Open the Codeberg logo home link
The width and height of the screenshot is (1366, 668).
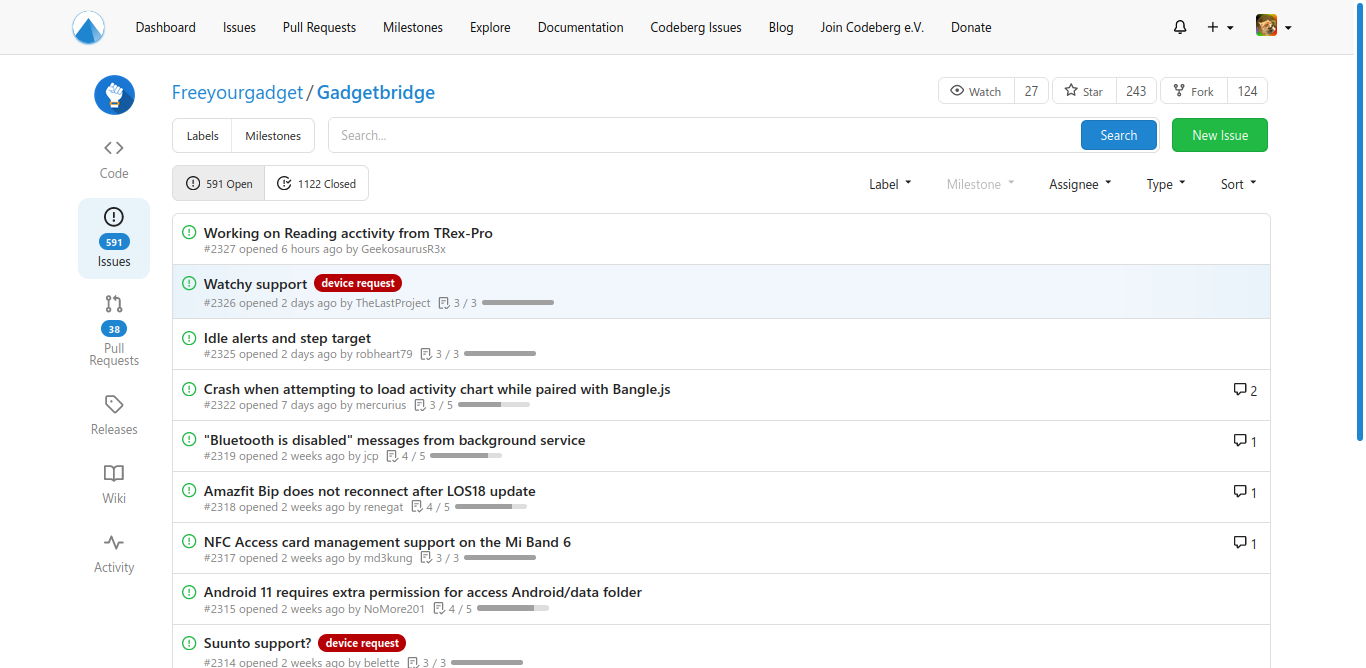[x=89, y=27]
